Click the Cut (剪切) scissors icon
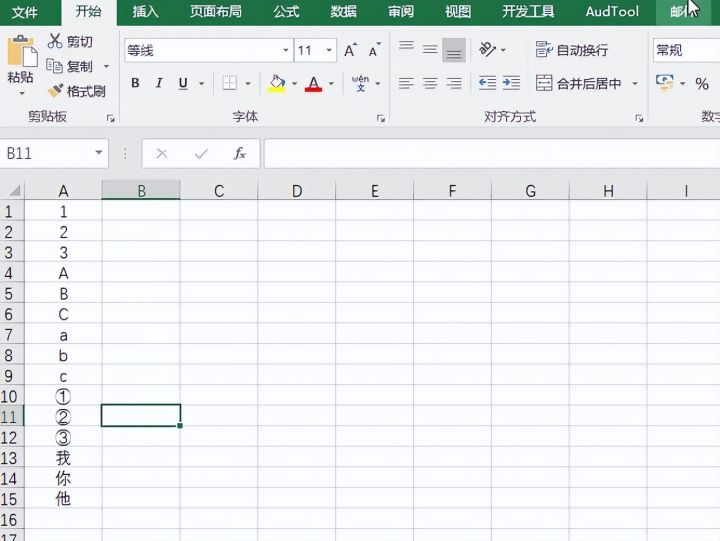The width and height of the screenshot is (720, 541). [x=55, y=41]
